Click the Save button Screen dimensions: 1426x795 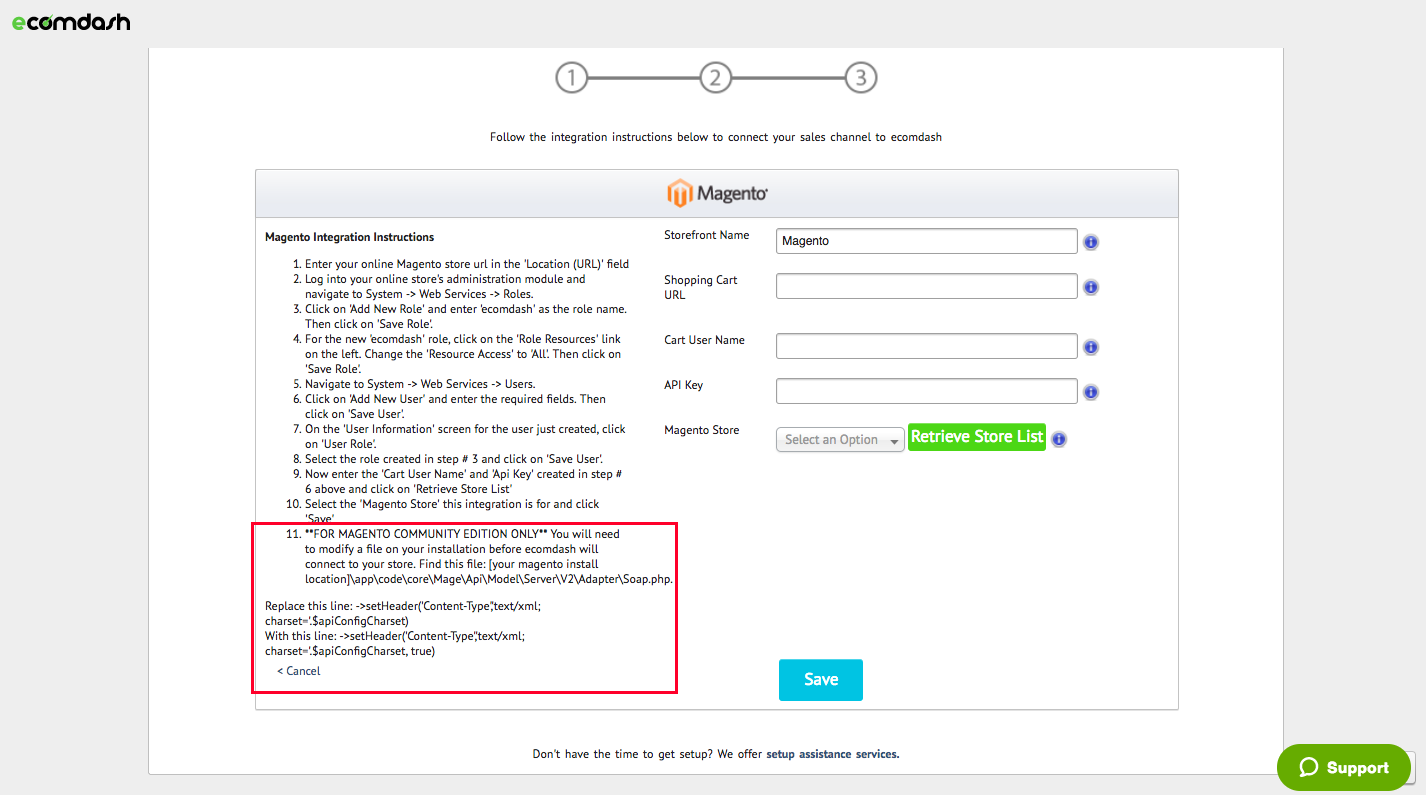[820, 680]
